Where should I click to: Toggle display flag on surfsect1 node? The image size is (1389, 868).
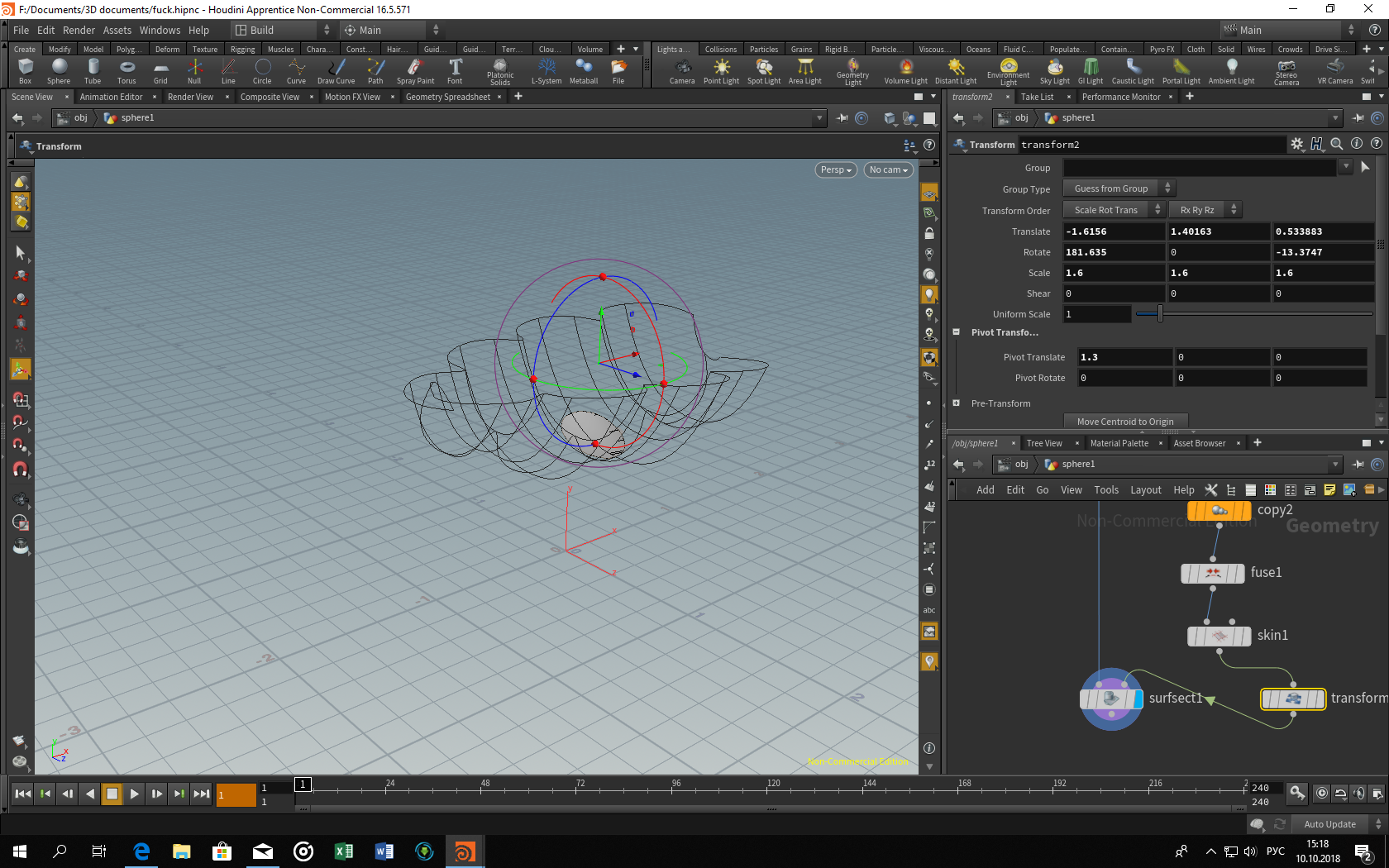(1138, 699)
